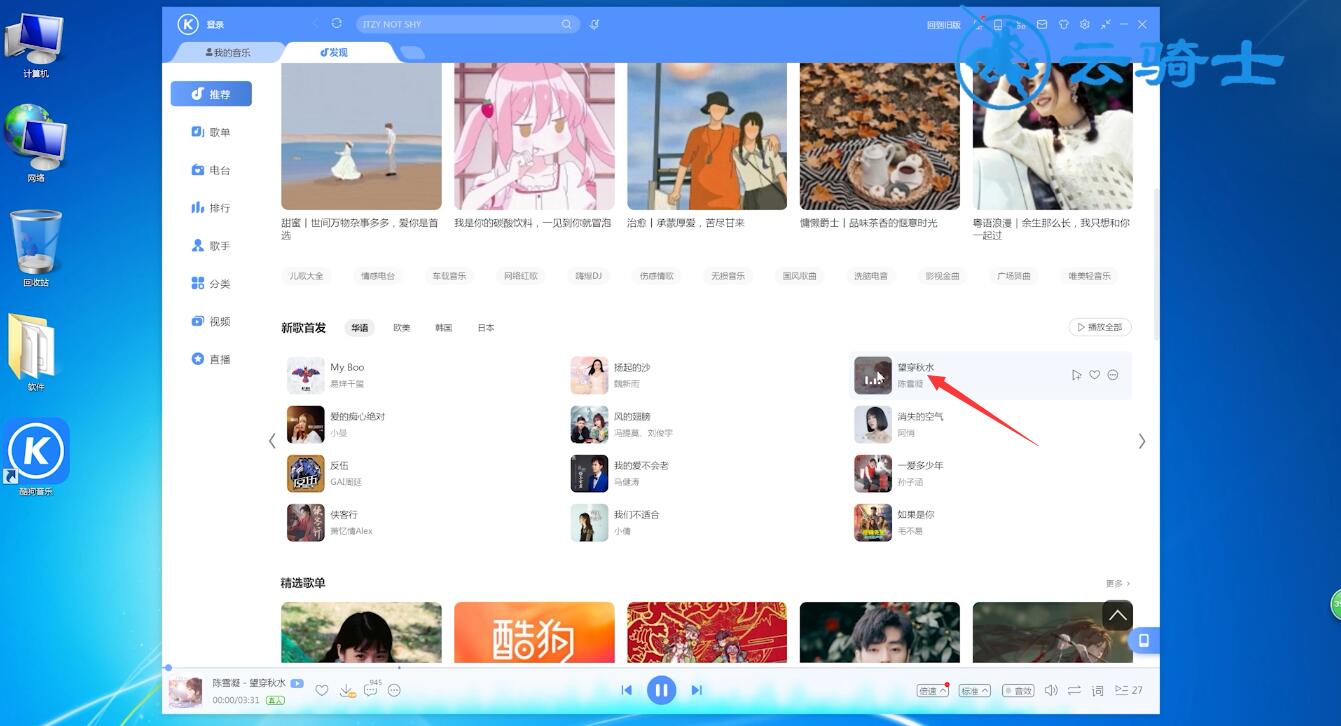
Task: Open the 排行 rankings section
Action: click(211, 208)
